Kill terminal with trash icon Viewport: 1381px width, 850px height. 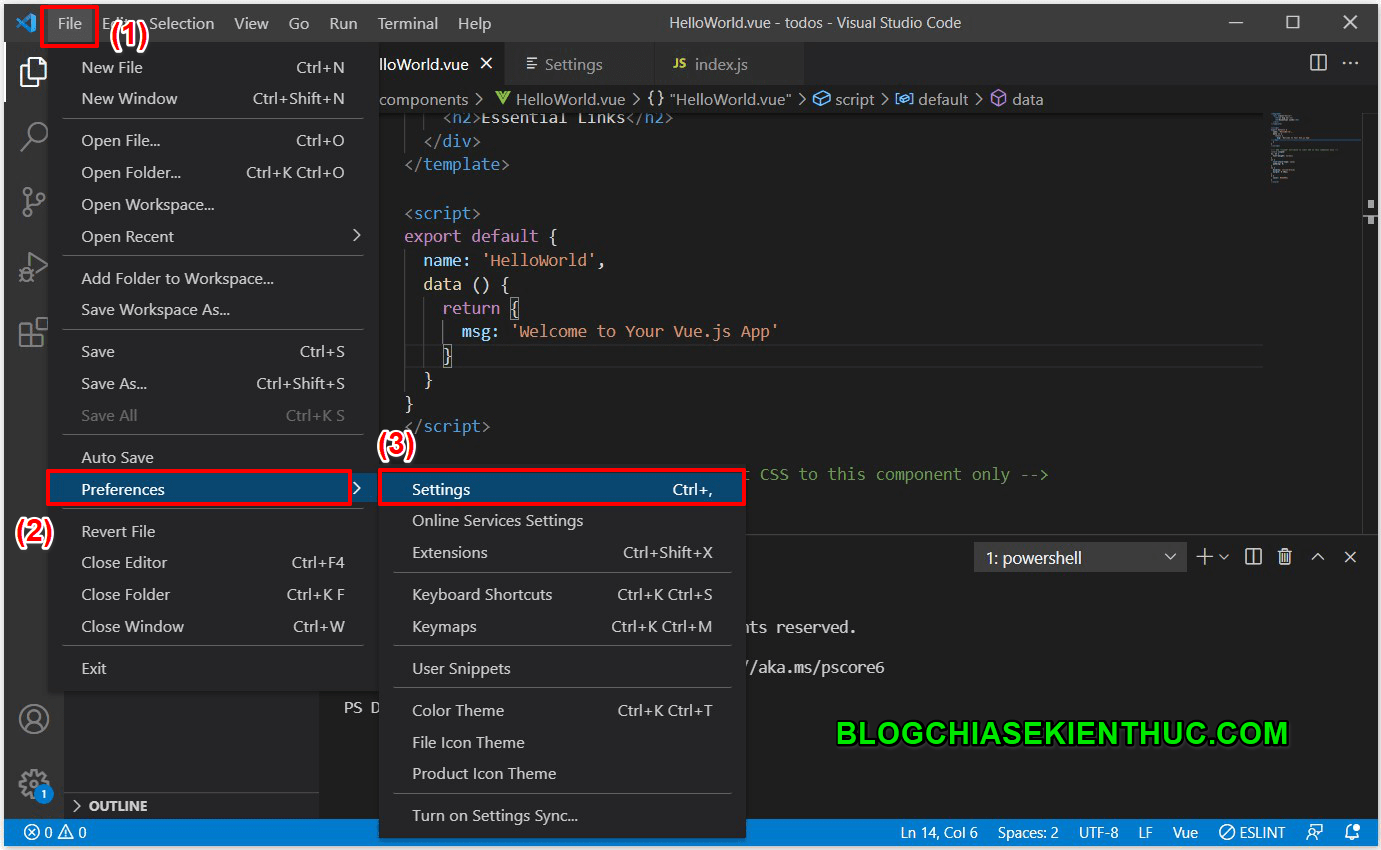[x=1285, y=557]
